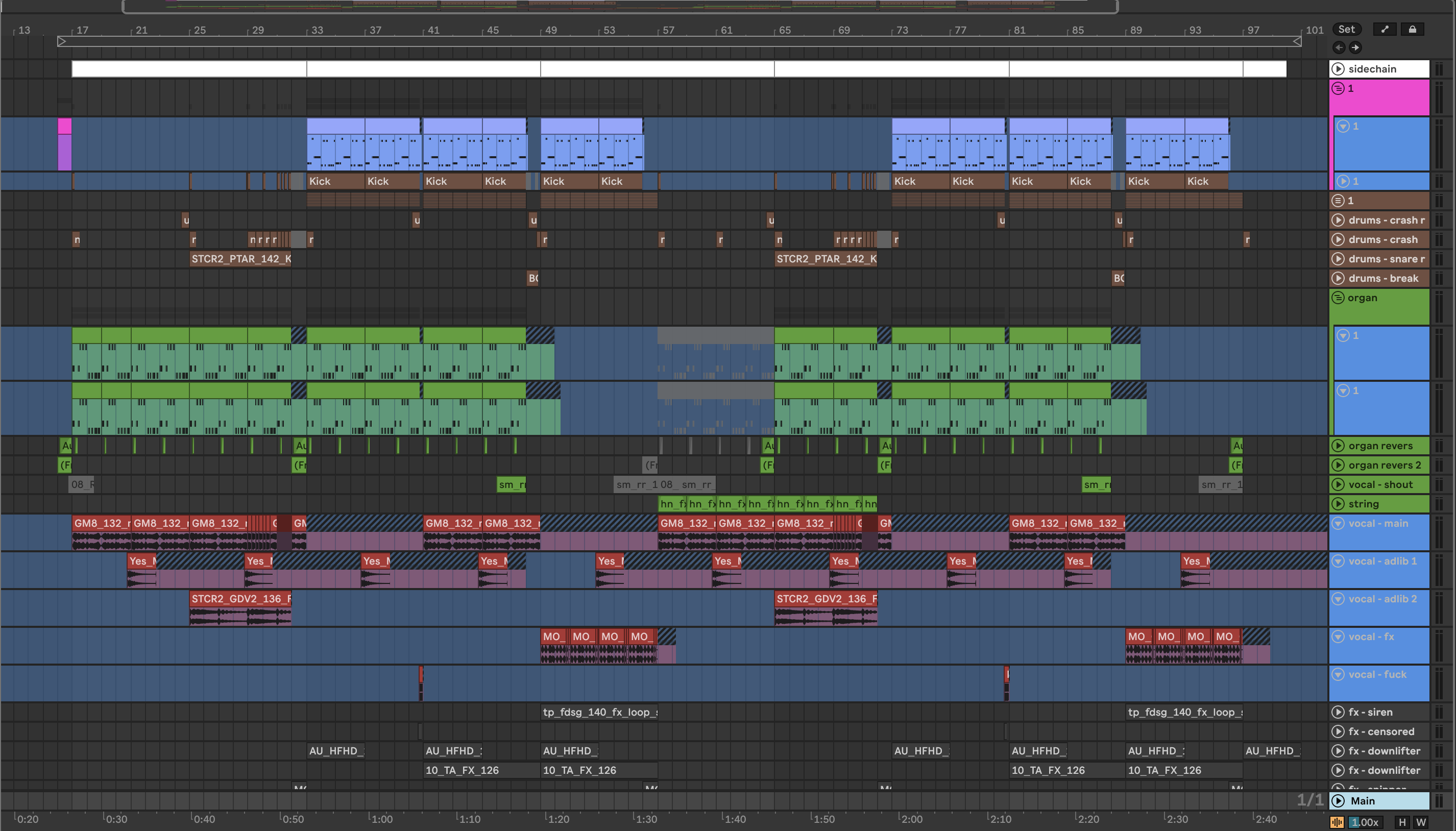Screen dimensions: 1456x831
Task: Click the H optimize height button
Action: coord(1402,822)
